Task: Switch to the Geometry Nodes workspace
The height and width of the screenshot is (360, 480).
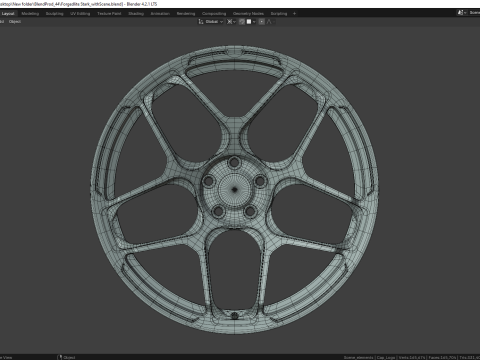Action: 248,14
